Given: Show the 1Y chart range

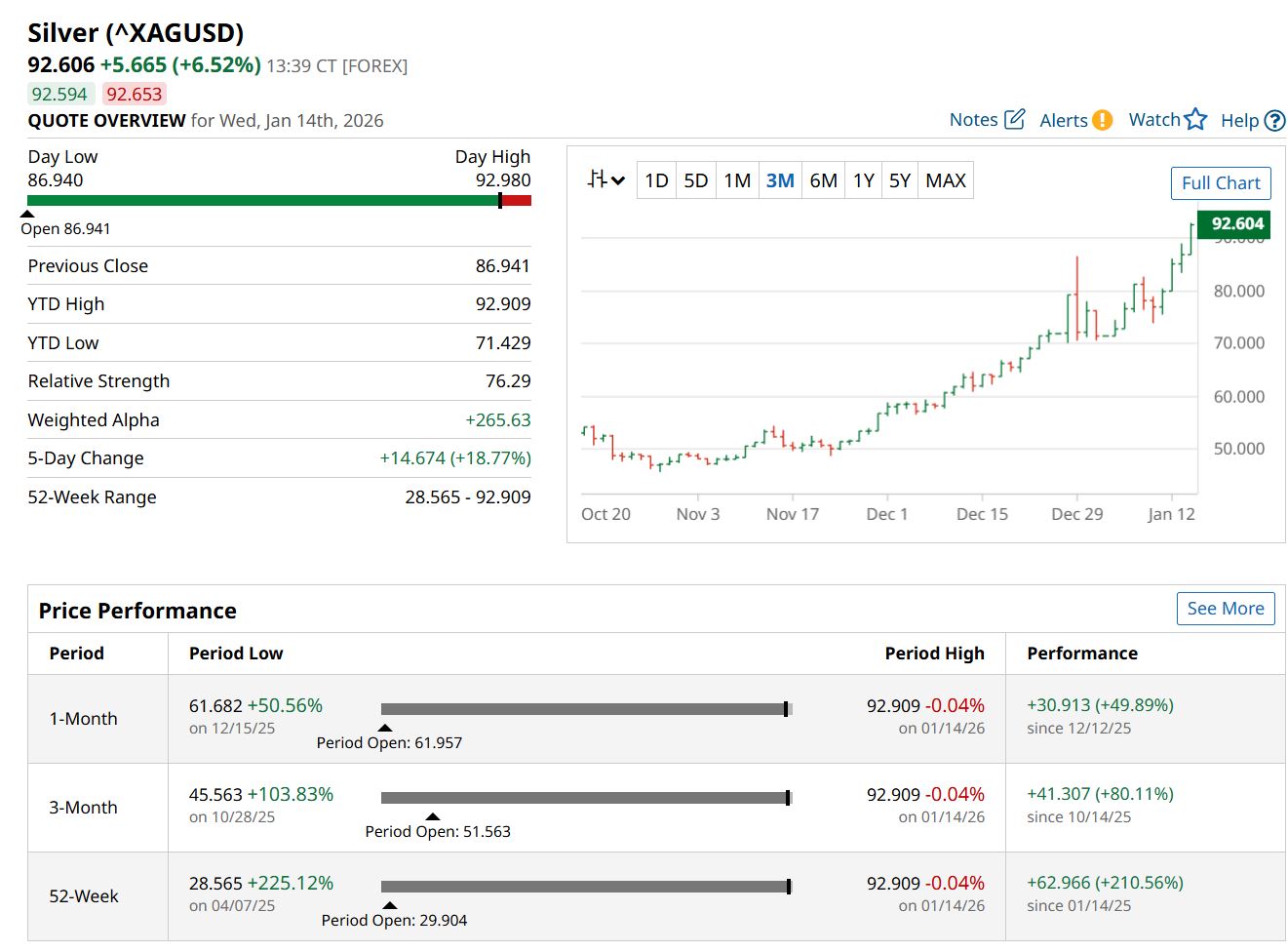Looking at the screenshot, I should pos(864,180).
